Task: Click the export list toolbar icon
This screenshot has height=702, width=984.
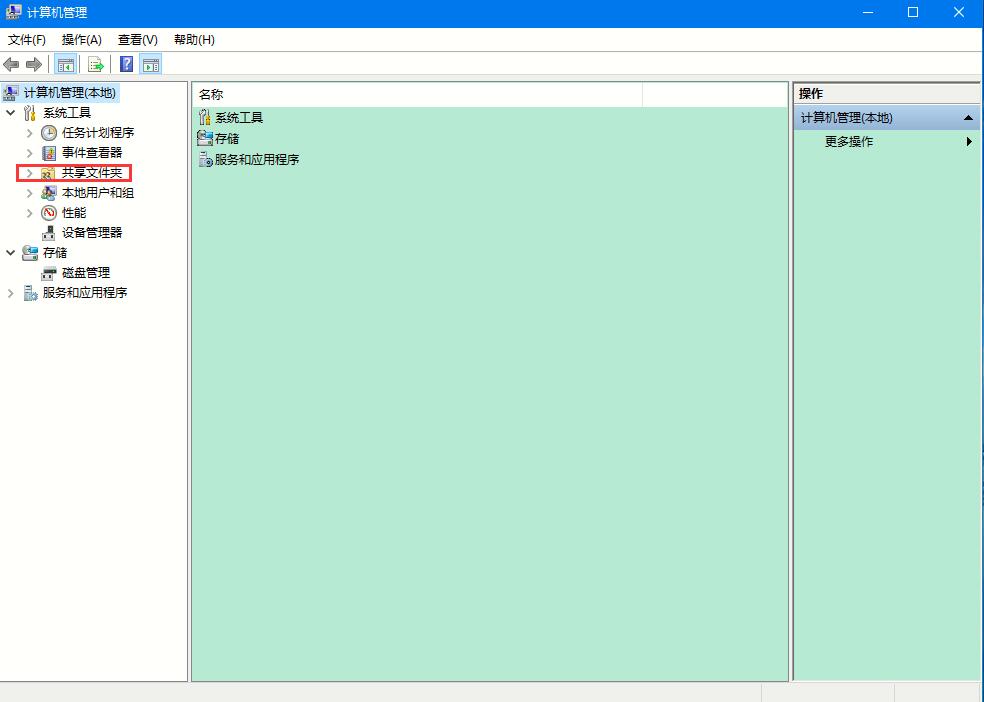Action: pyautogui.click(x=96, y=64)
